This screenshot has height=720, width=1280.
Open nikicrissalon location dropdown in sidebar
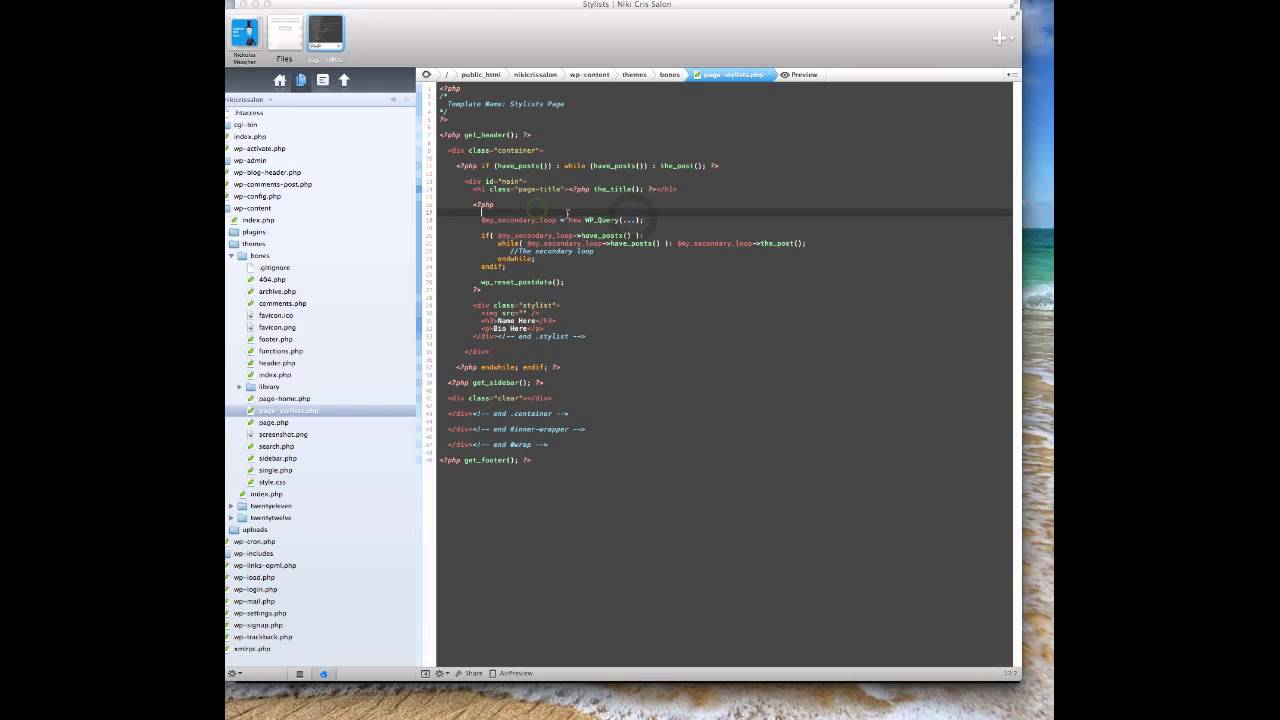[x=249, y=100]
